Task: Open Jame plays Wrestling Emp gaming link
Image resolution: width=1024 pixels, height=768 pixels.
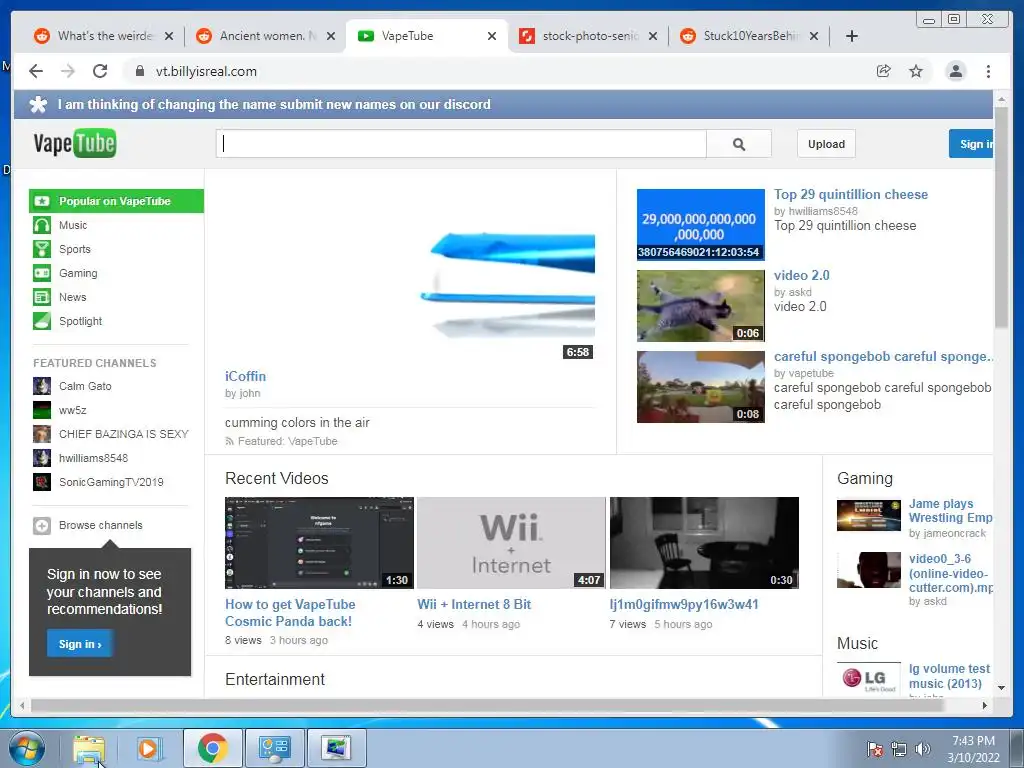Action: [x=950, y=511]
